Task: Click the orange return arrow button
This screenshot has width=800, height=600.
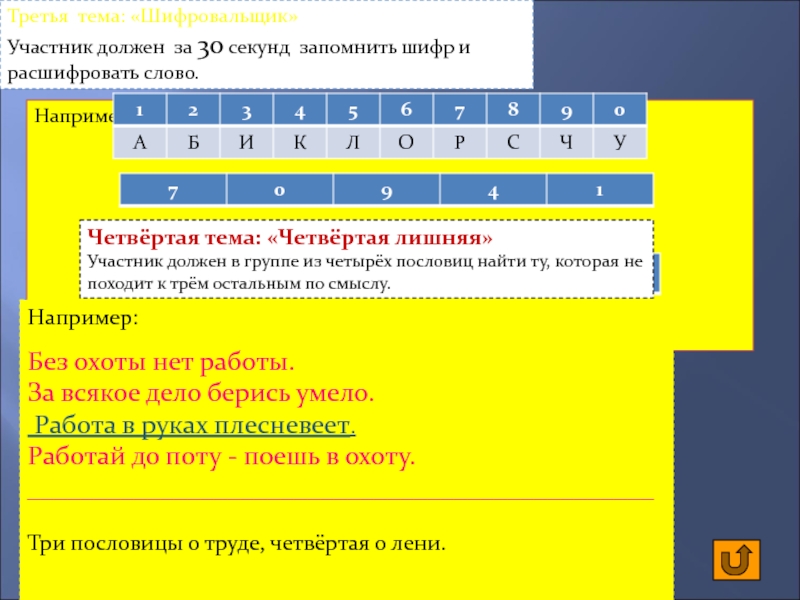Action: [736, 560]
